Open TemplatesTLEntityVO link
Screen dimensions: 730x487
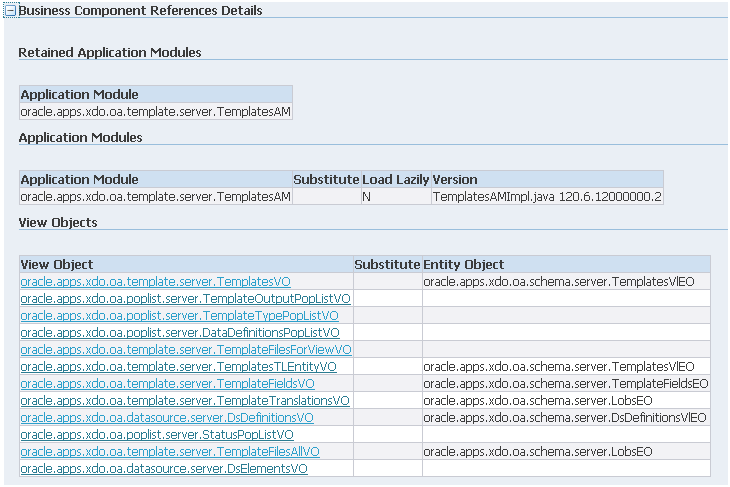pyautogui.click(x=178, y=367)
